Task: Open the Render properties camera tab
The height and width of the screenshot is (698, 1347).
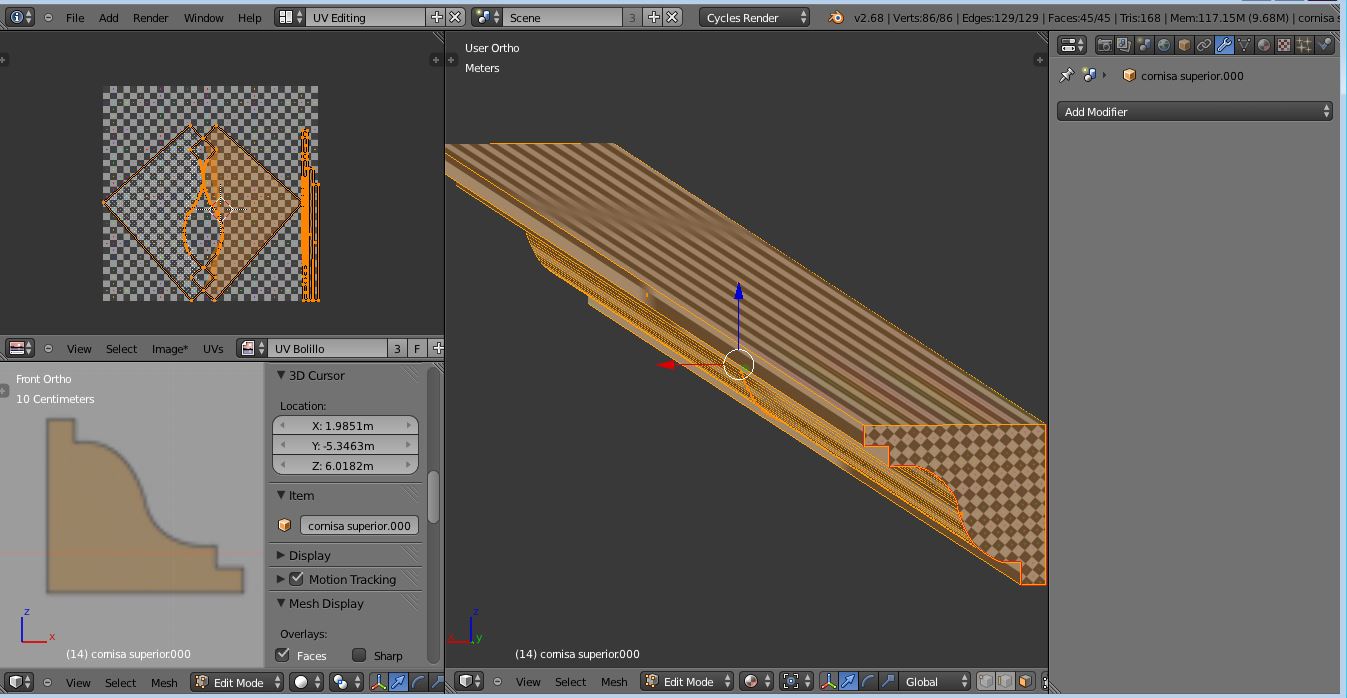Action: [x=1104, y=45]
